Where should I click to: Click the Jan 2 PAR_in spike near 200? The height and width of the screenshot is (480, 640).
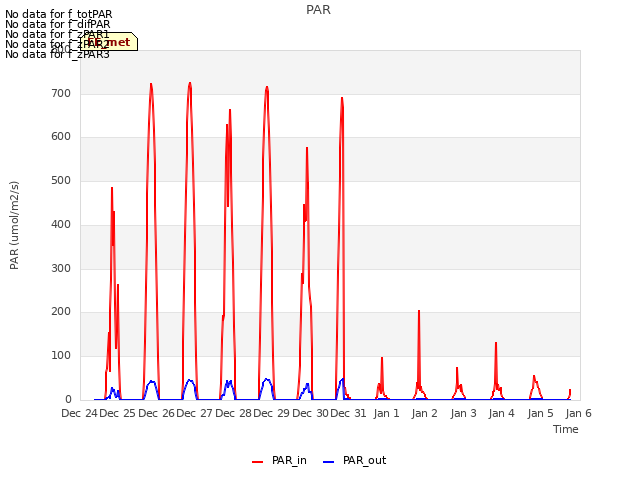419,311
